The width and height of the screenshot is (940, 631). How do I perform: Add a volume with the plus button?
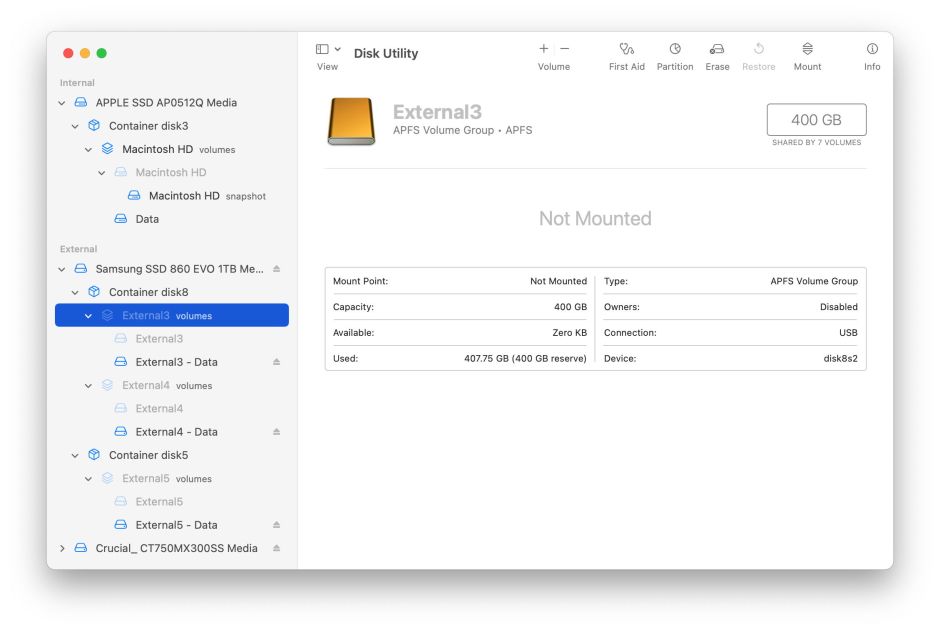pyautogui.click(x=544, y=49)
